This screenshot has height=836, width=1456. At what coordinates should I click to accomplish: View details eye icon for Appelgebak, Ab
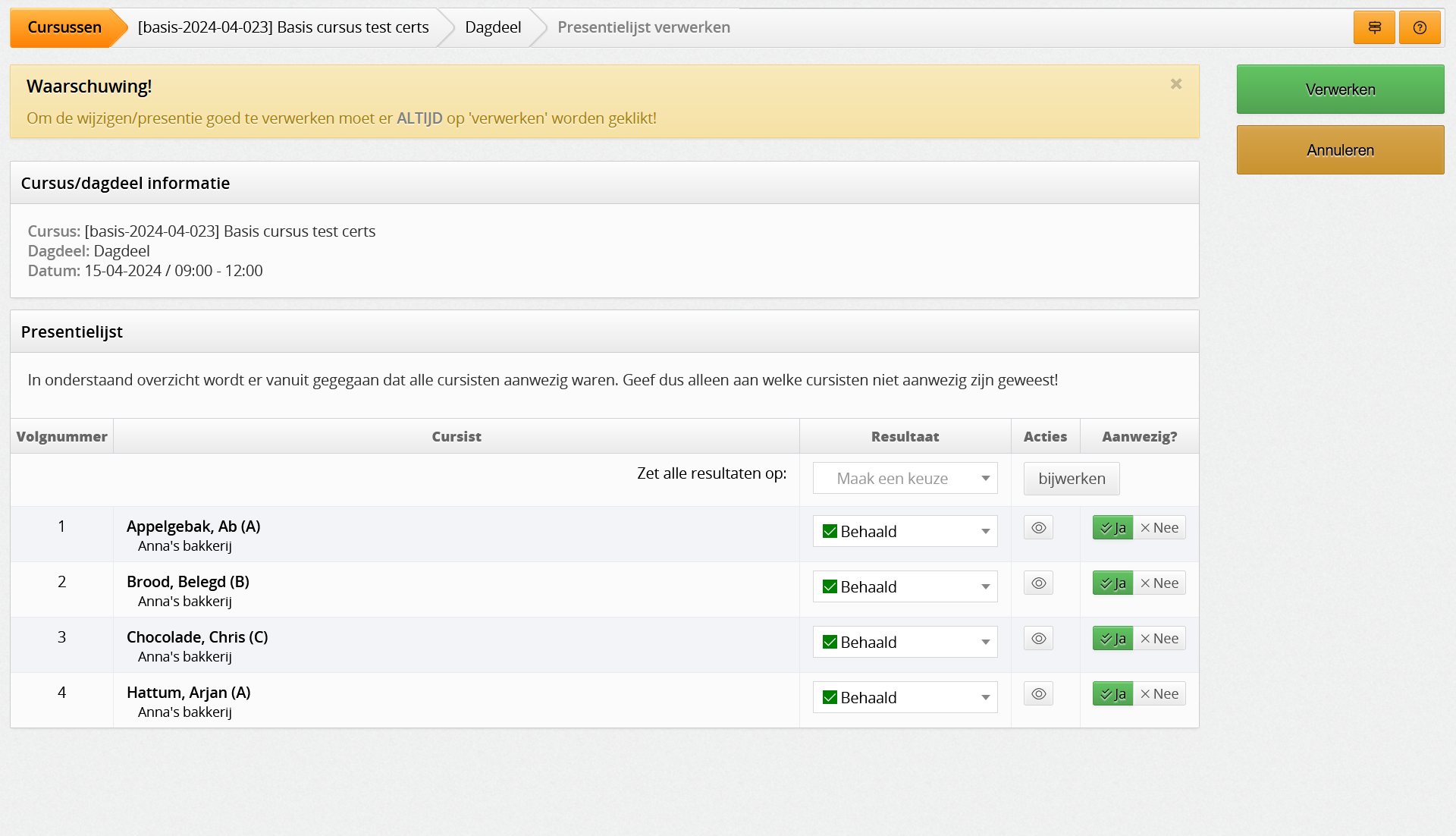[1038, 528]
